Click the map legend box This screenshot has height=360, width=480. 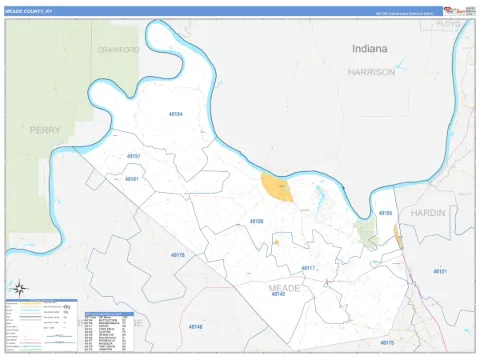tap(42, 325)
